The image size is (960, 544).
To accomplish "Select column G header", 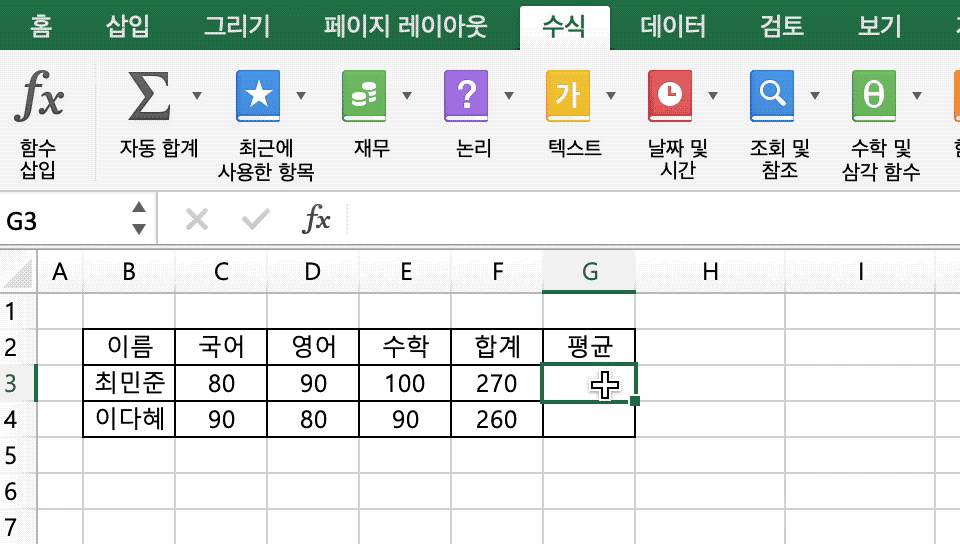I will (589, 272).
